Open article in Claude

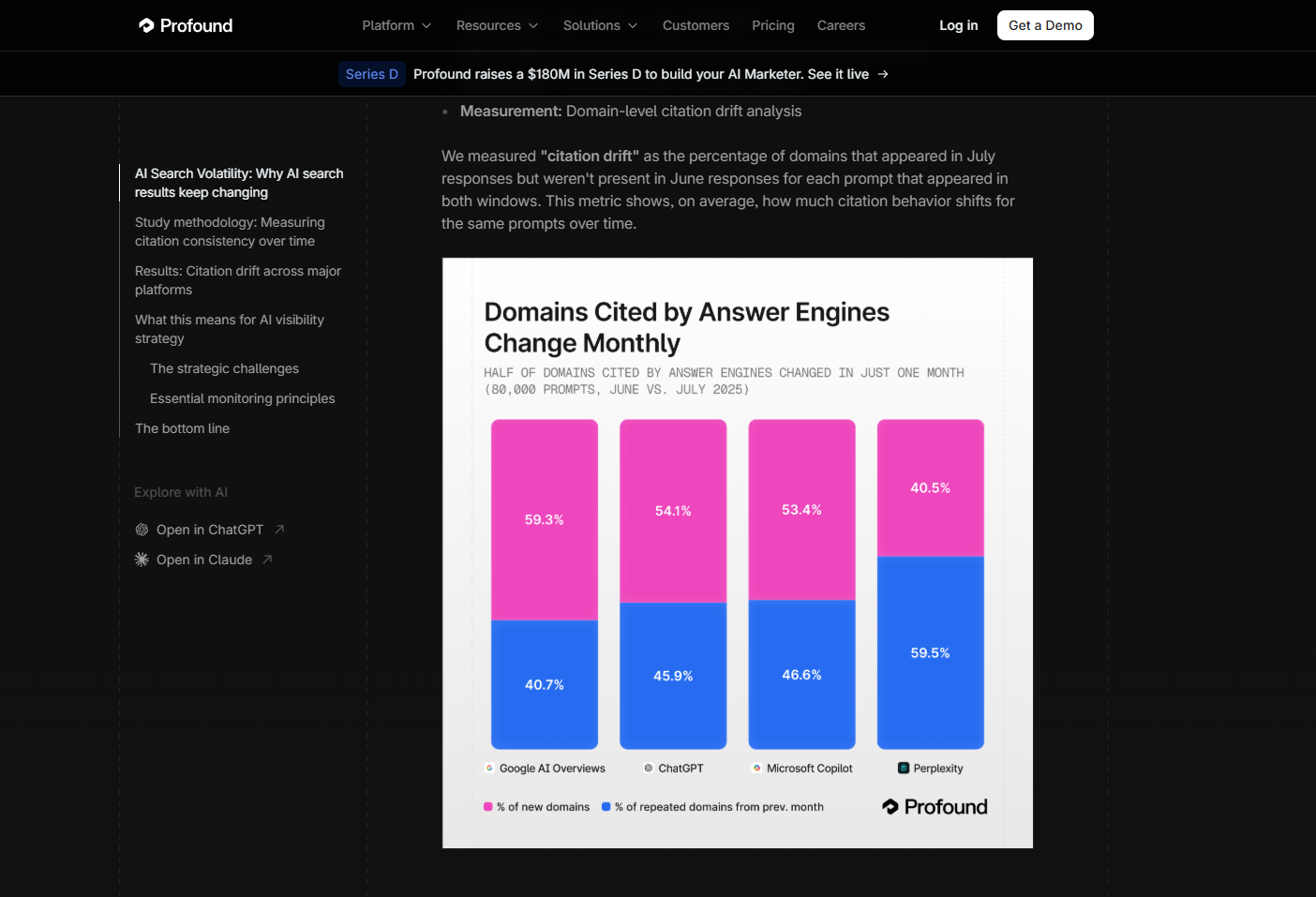point(204,560)
